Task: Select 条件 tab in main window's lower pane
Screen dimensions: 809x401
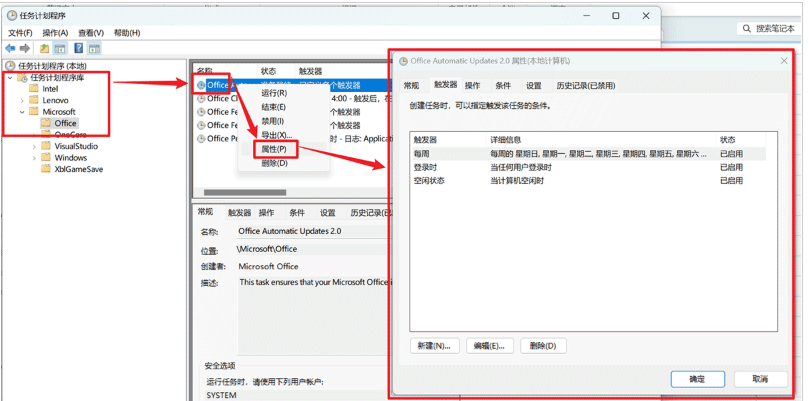Action: tap(297, 212)
